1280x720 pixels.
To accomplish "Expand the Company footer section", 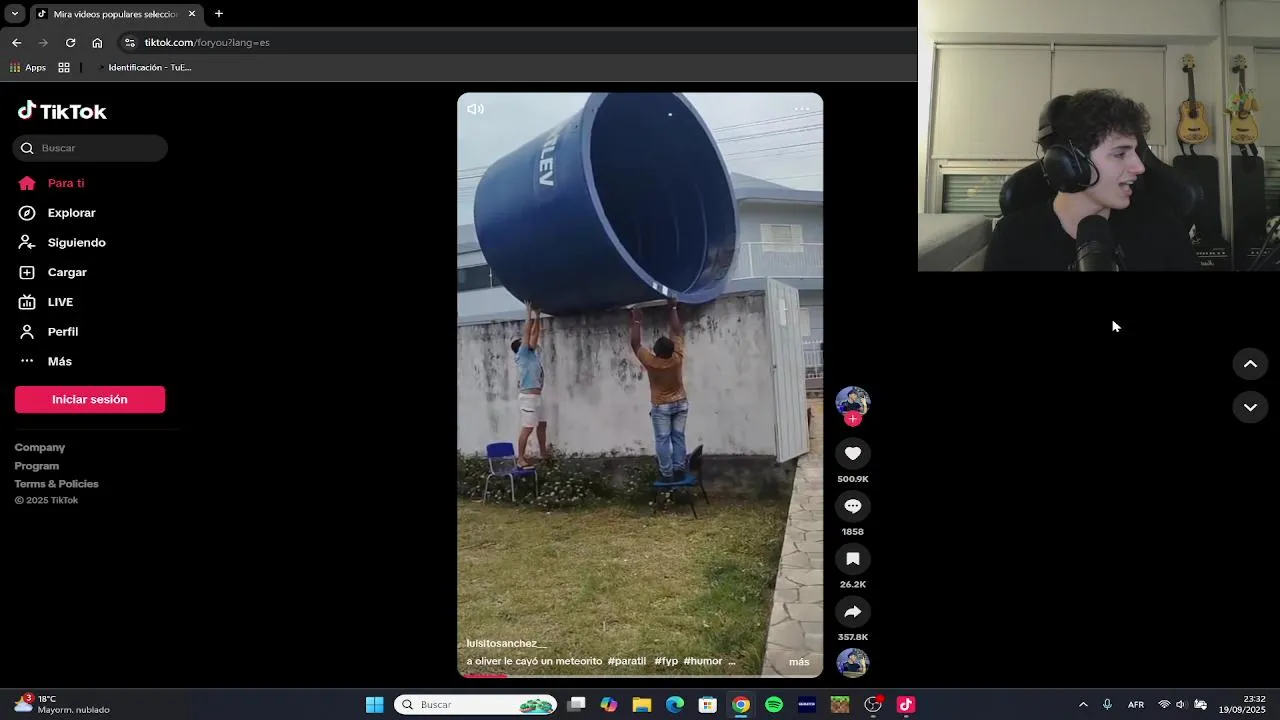I will 40,447.
